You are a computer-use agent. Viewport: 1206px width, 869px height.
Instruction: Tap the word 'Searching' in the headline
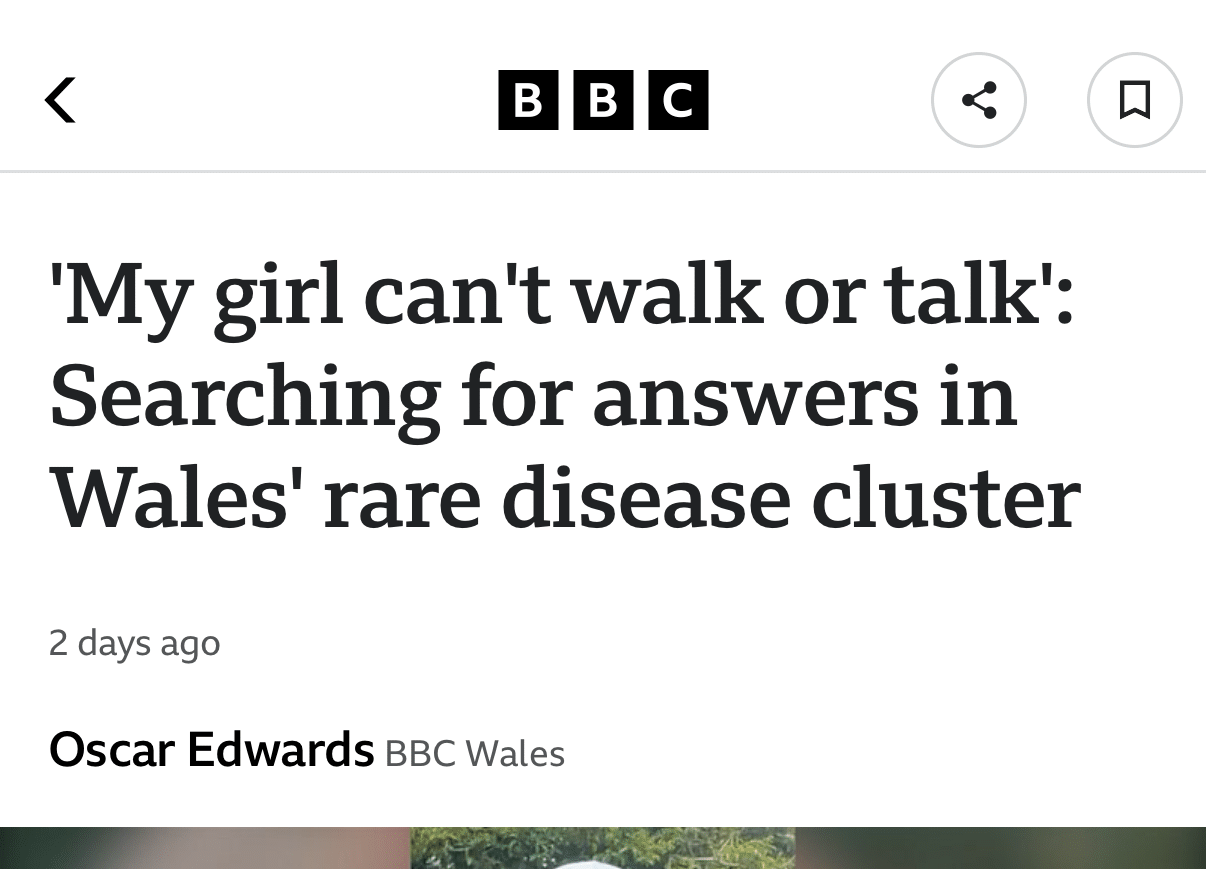tap(245, 398)
